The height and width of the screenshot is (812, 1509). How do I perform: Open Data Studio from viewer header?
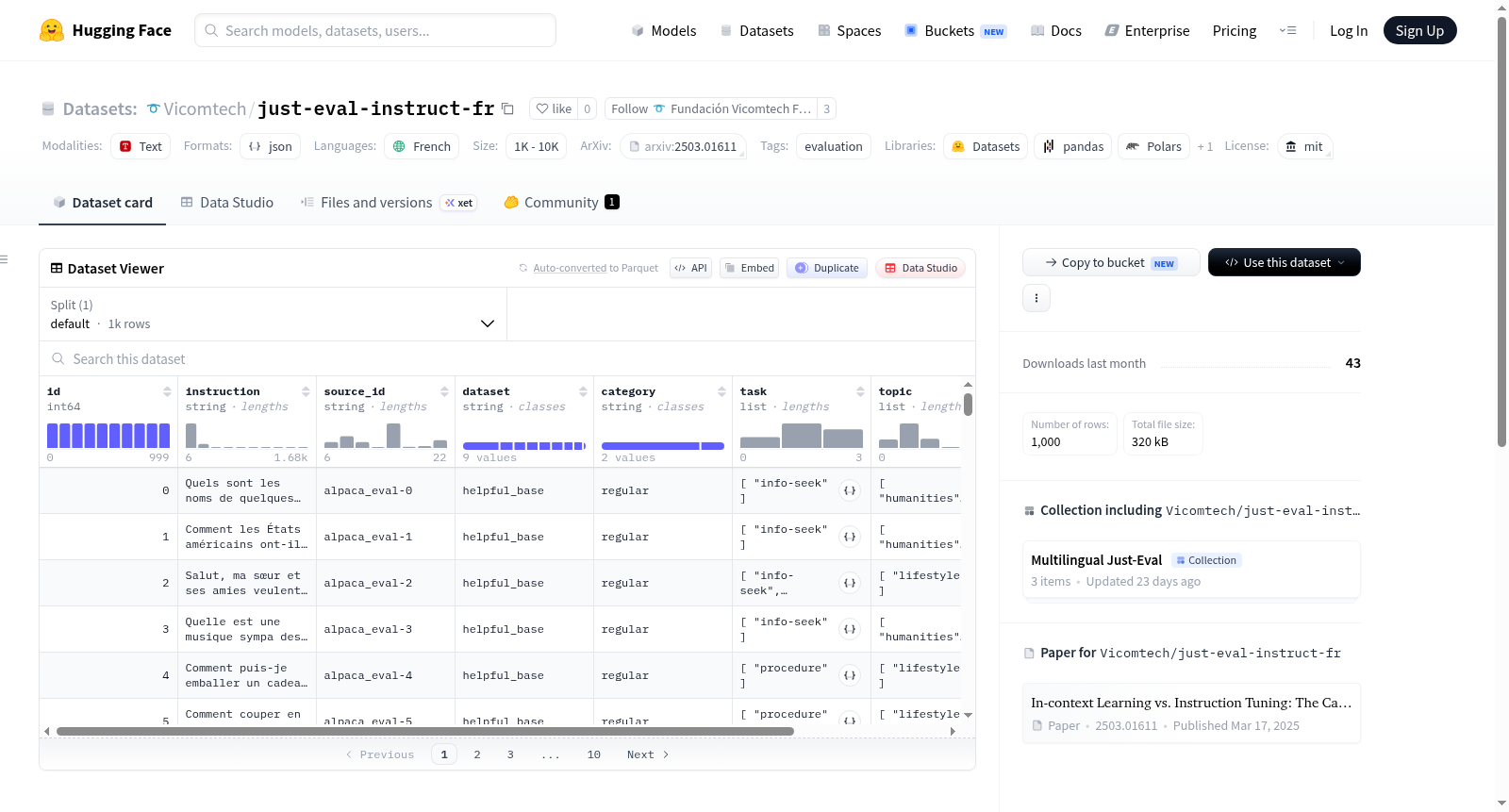click(920, 268)
